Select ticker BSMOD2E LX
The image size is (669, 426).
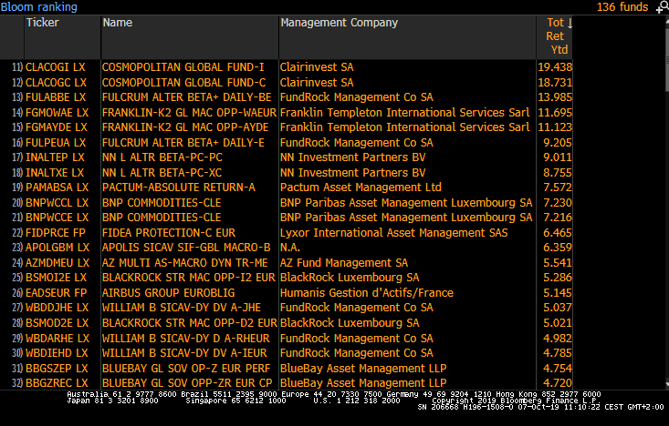[56, 323]
